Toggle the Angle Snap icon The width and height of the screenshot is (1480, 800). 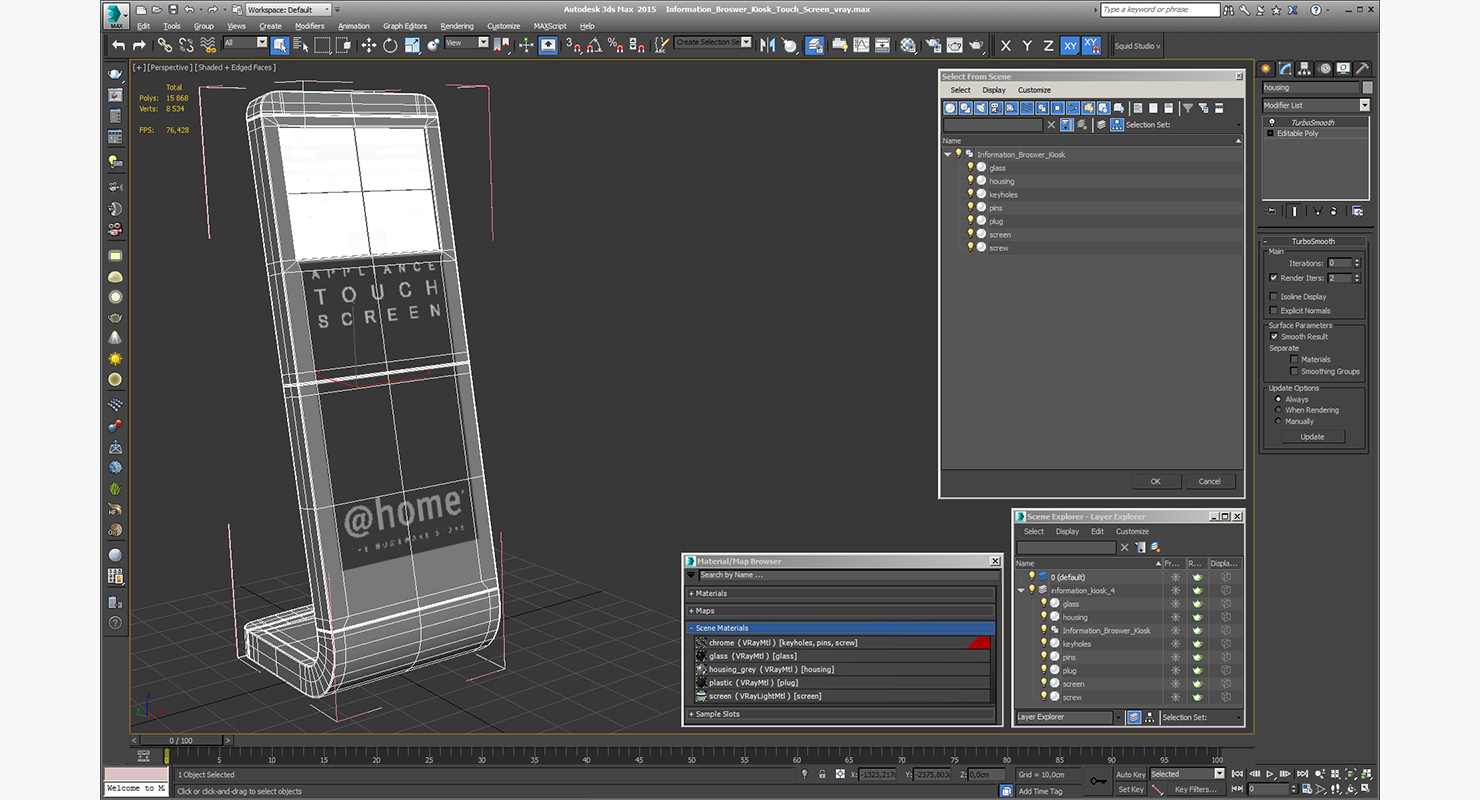point(594,45)
